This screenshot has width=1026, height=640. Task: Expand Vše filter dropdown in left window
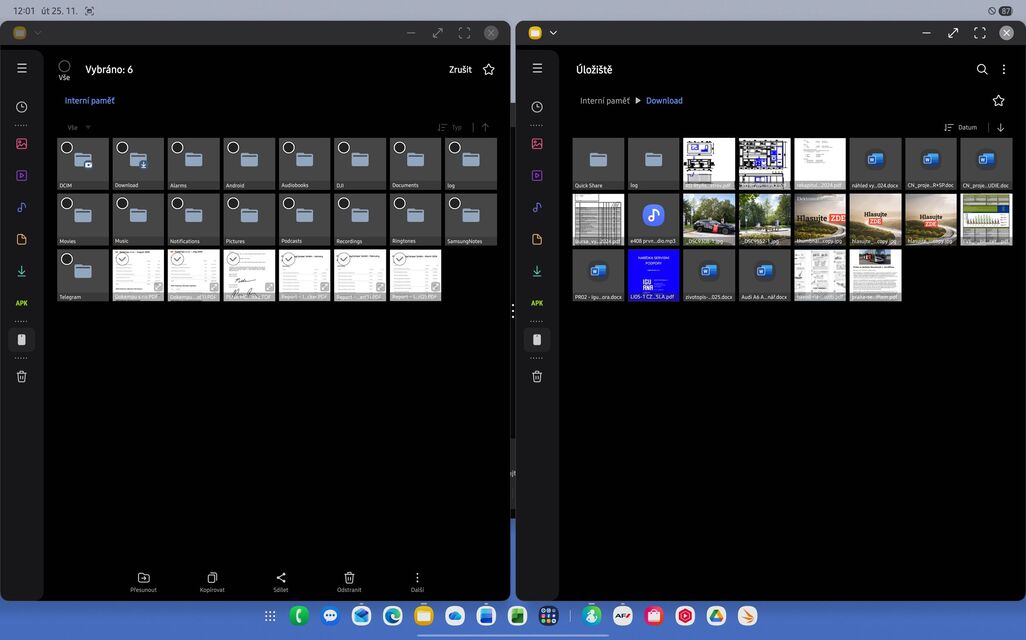78,128
